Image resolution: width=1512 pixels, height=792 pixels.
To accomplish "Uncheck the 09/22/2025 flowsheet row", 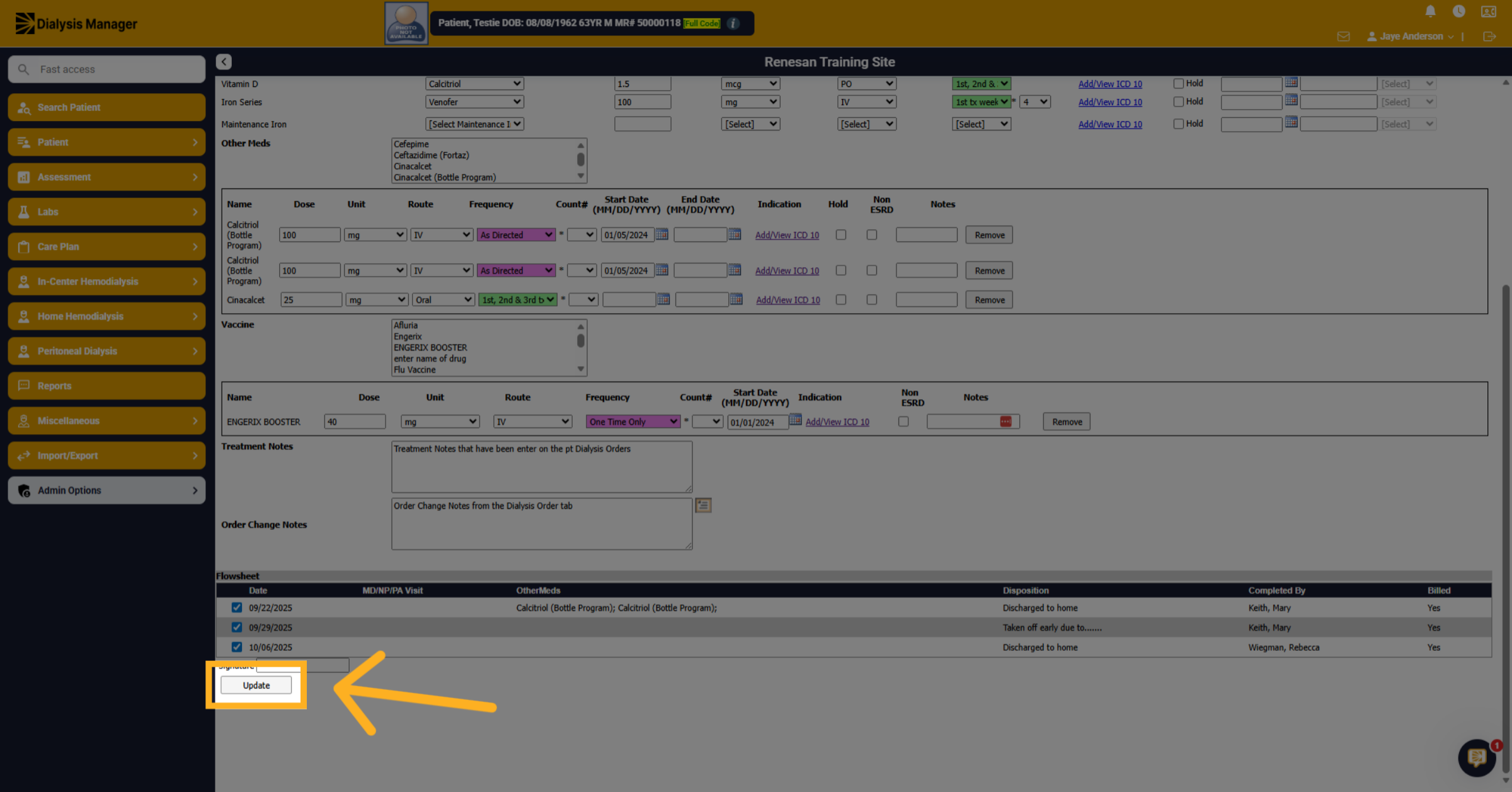I will pos(236,607).
